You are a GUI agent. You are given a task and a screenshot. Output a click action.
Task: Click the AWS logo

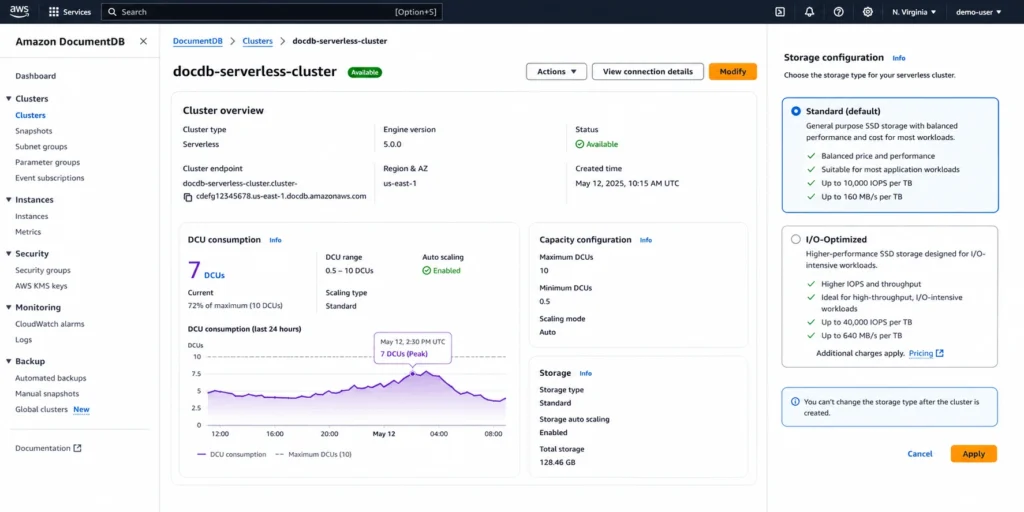[19, 11]
